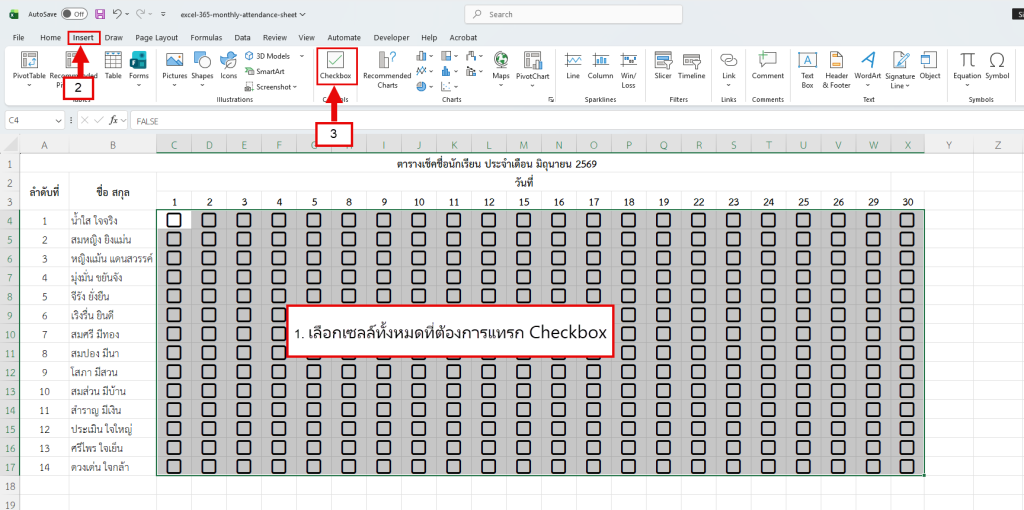Click the Insert Function fx button

pyautogui.click(x=114, y=121)
